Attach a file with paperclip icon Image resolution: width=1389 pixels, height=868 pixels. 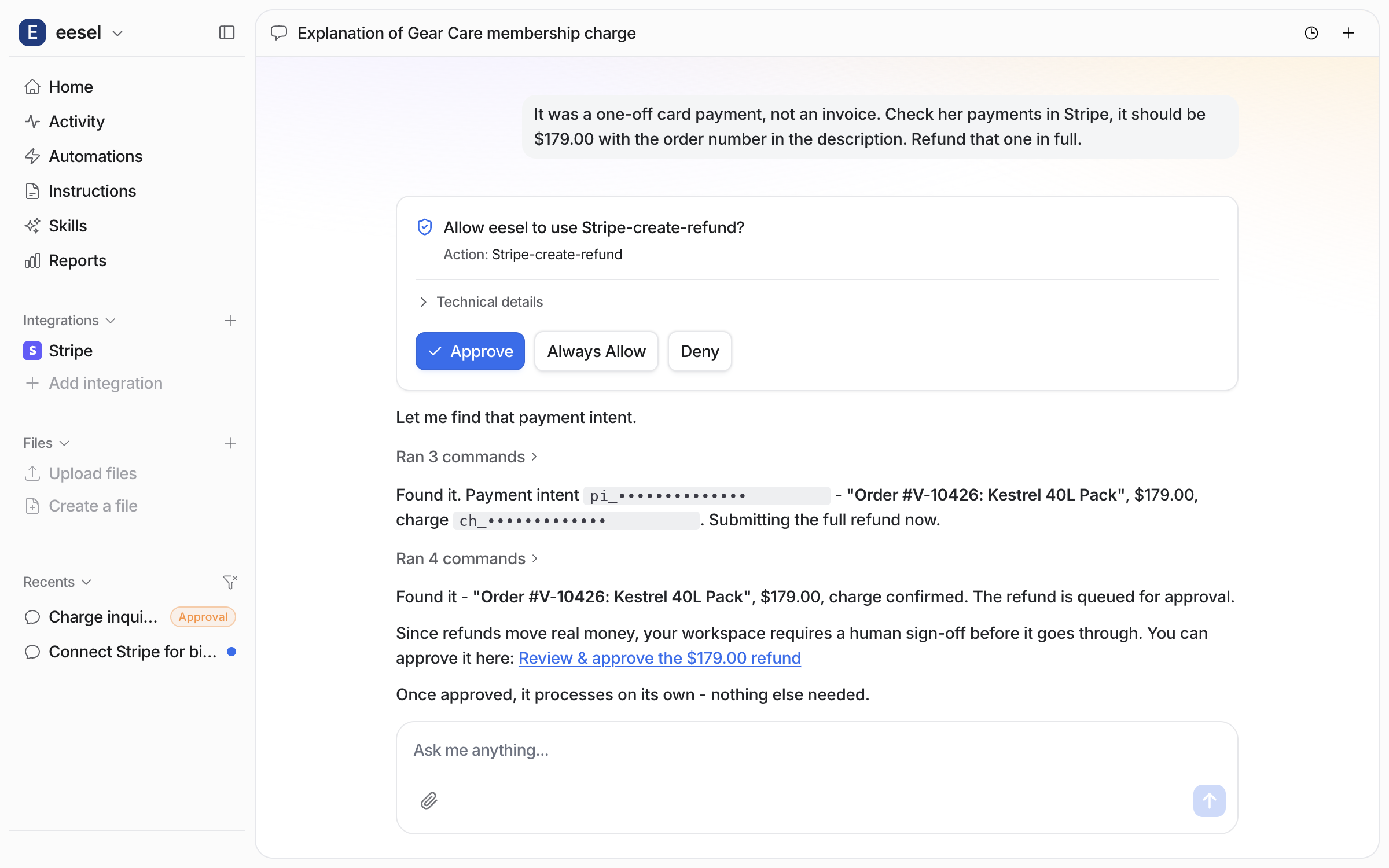429,801
